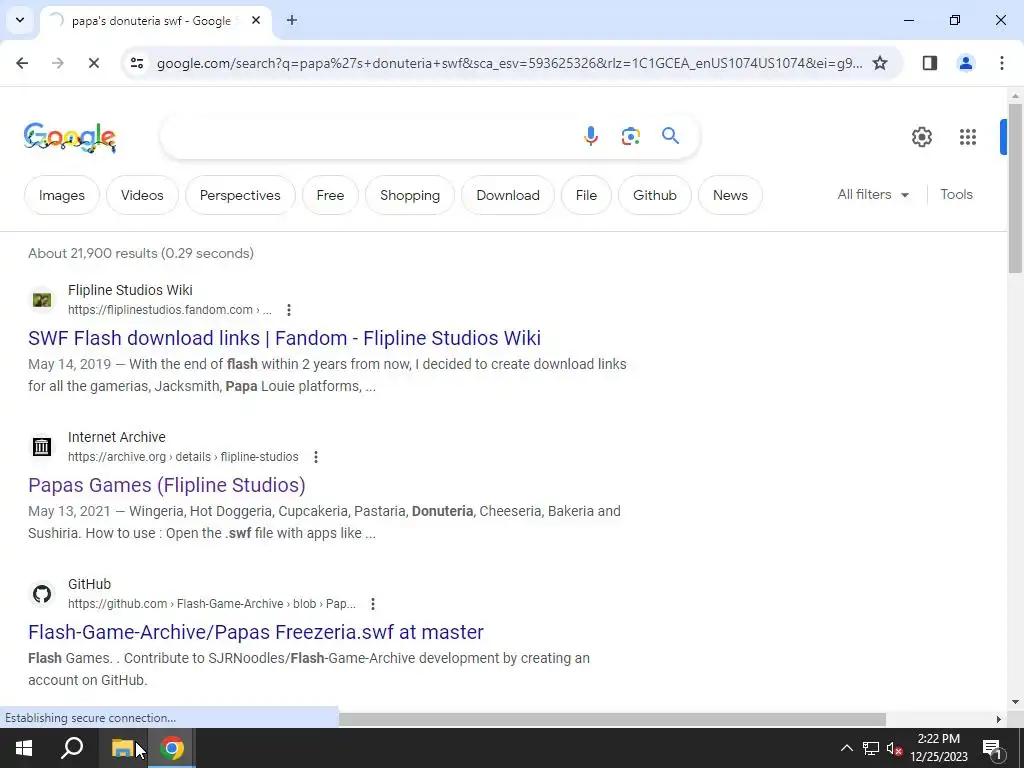Bookmark this page with the star

click(x=880, y=63)
